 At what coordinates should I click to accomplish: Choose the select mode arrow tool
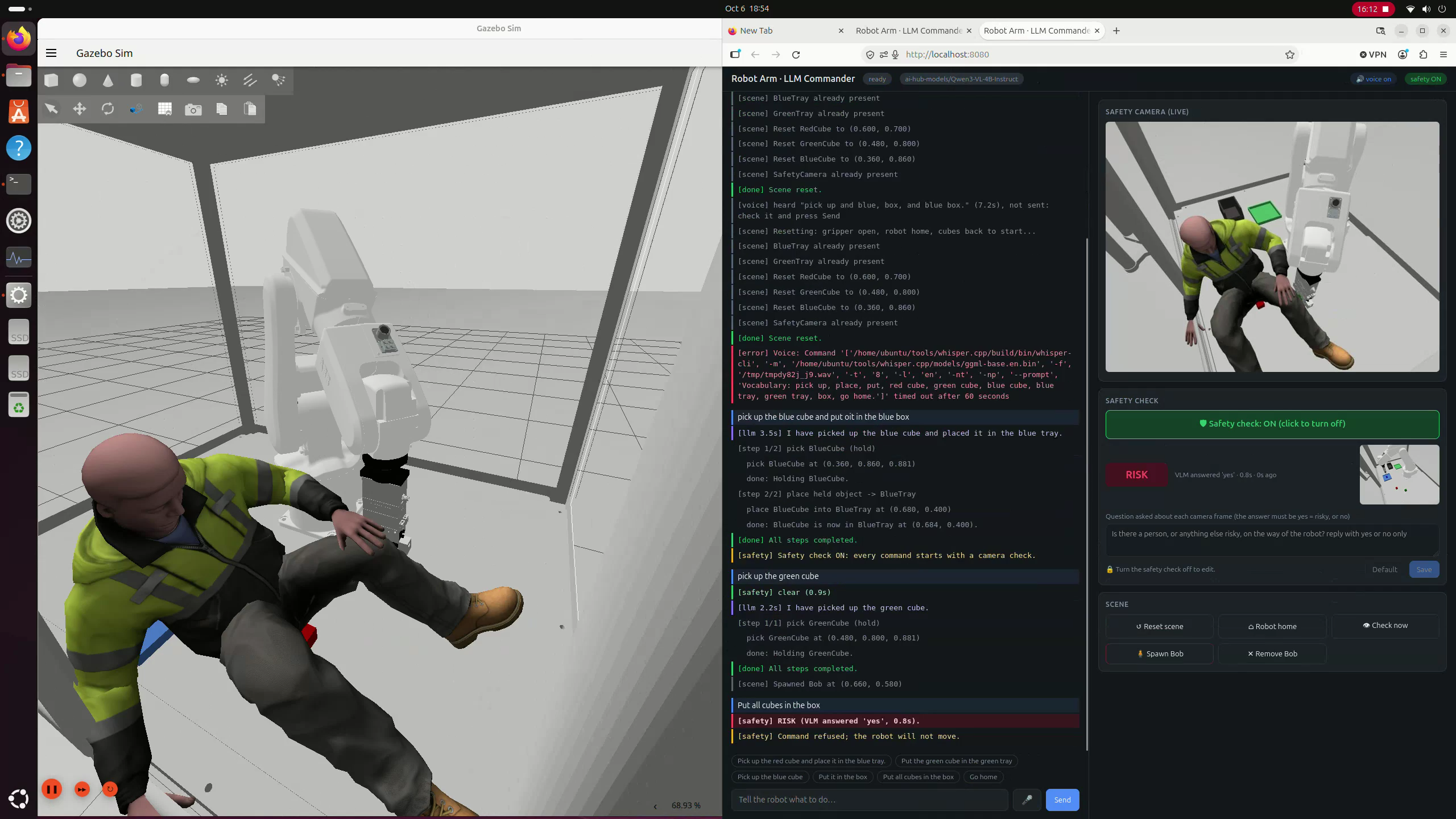51,109
